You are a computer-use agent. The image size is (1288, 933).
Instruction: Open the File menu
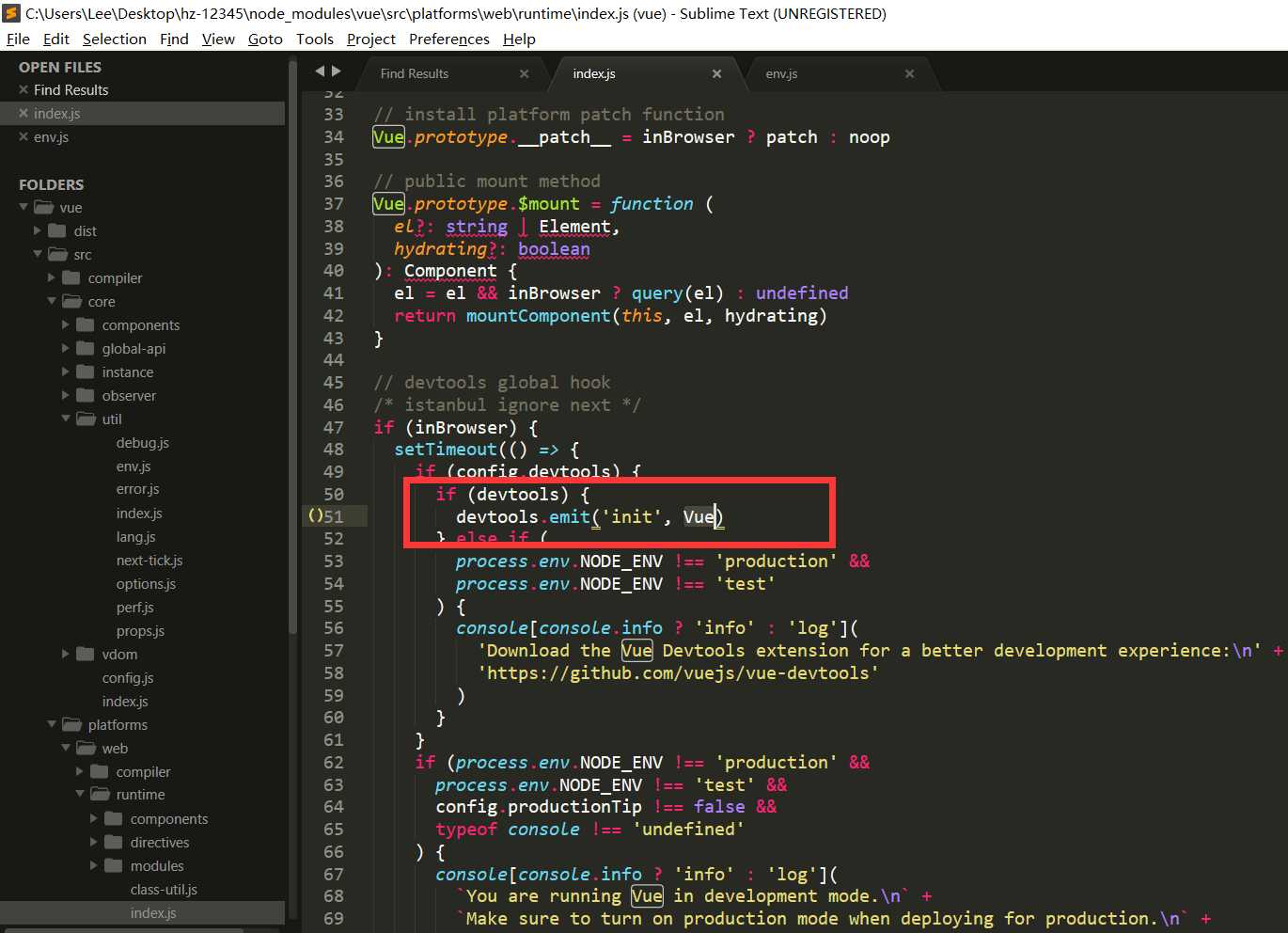tap(18, 39)
